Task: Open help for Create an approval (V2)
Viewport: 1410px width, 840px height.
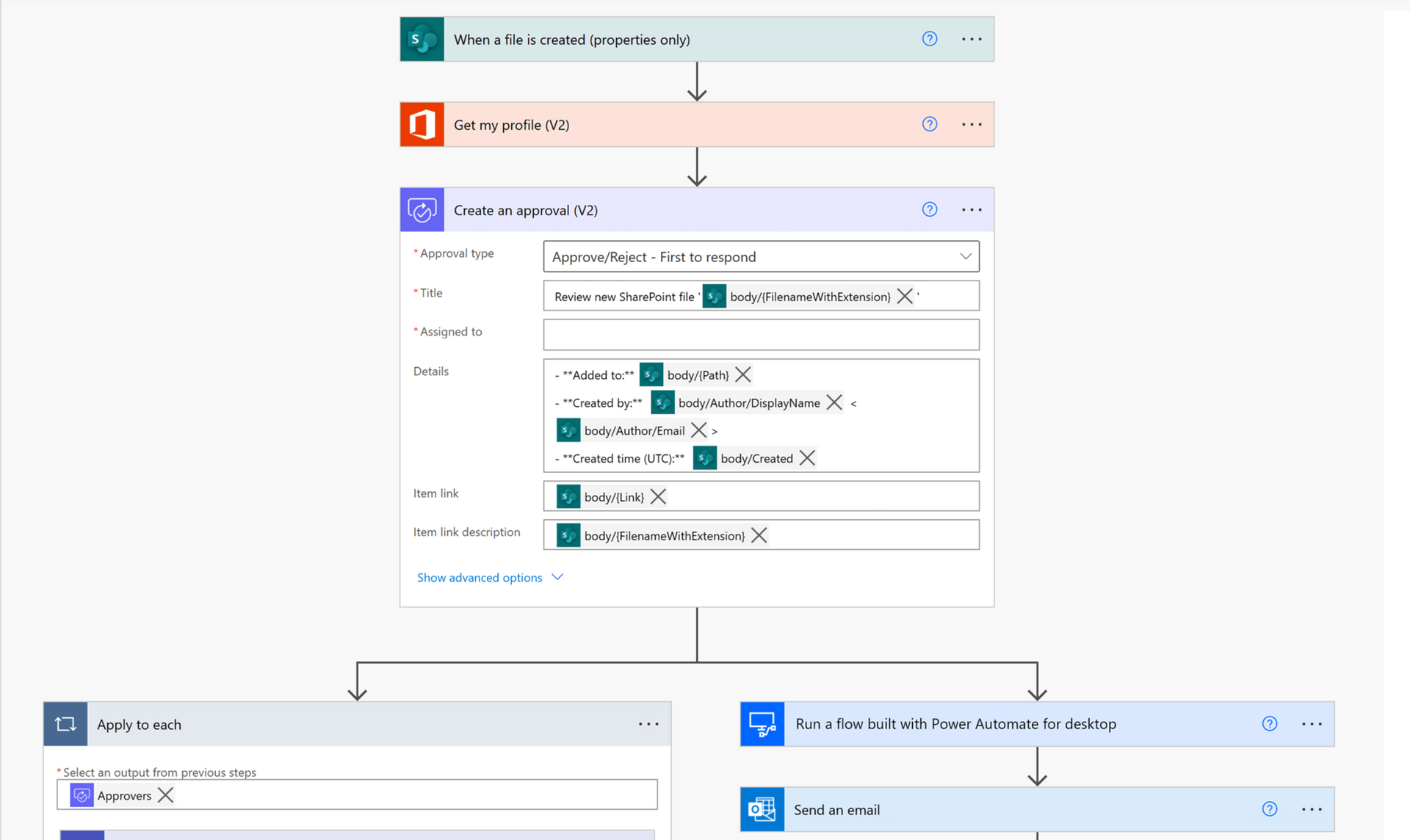Action: coord(930,210)
